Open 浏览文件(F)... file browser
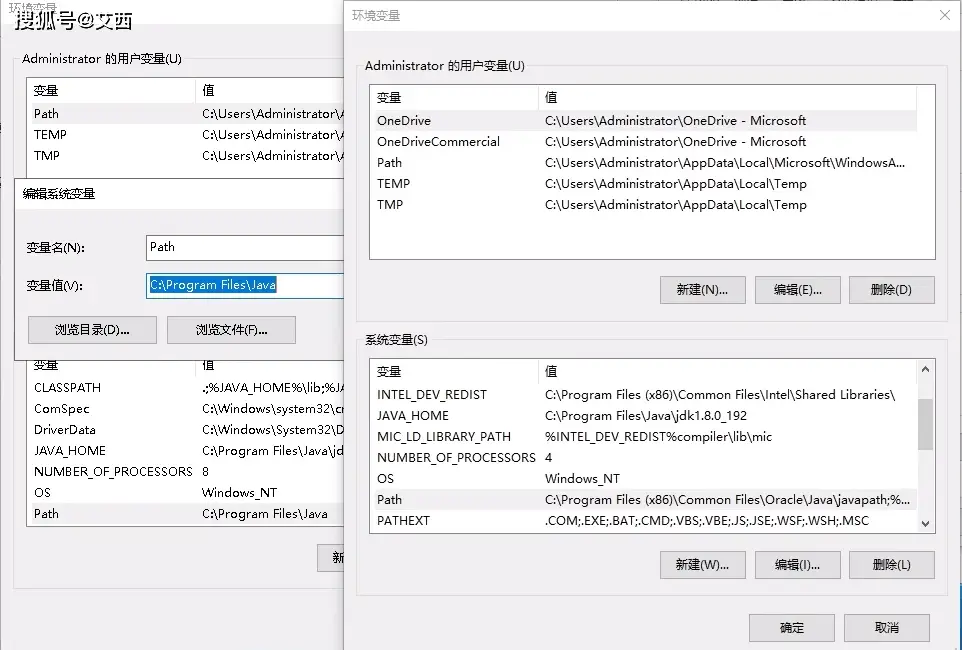Image resolution: width=962 pixels, height=650 pixels. (x=231, y=330)
